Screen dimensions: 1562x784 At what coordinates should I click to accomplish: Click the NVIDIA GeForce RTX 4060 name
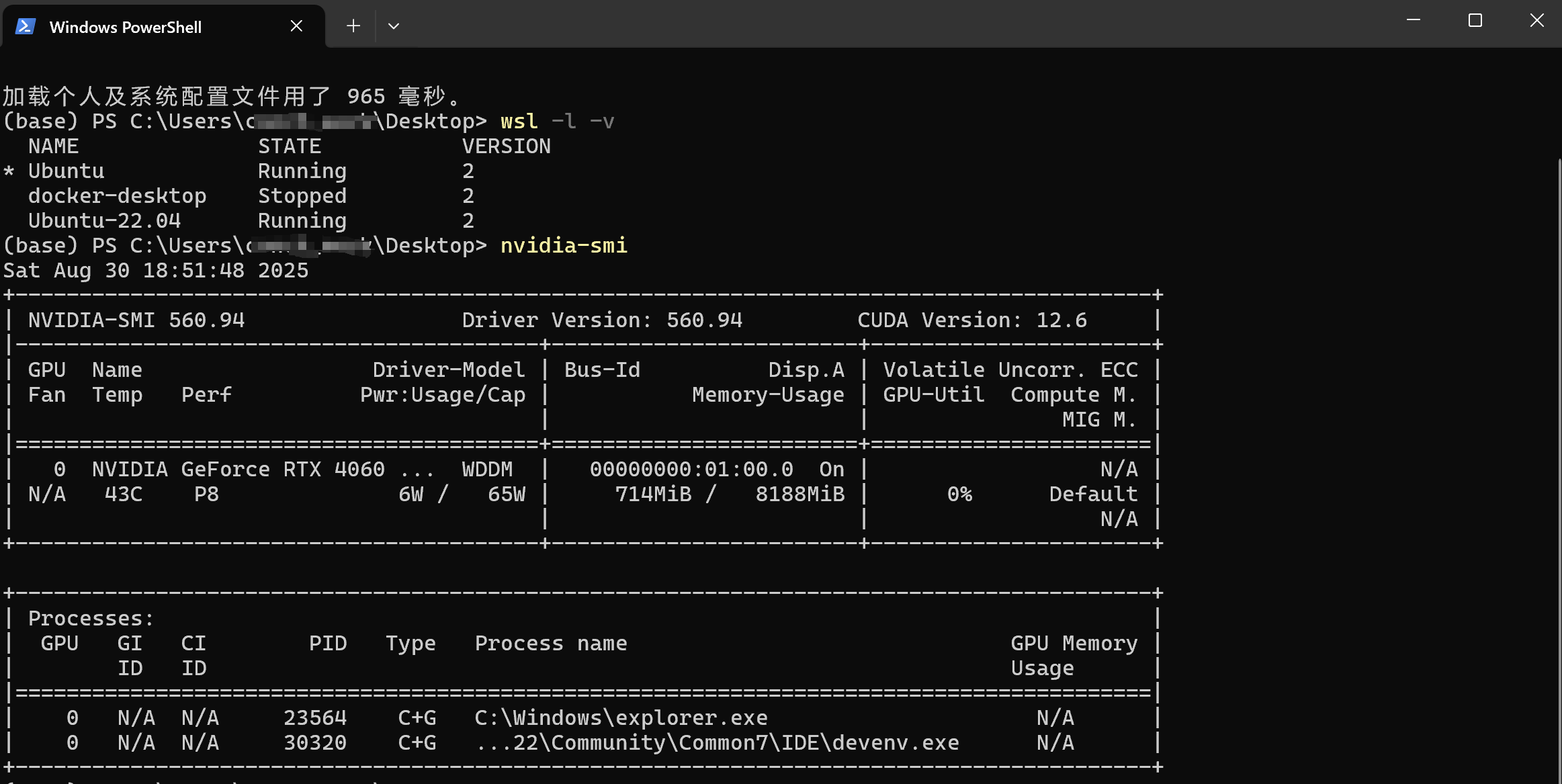236,468
